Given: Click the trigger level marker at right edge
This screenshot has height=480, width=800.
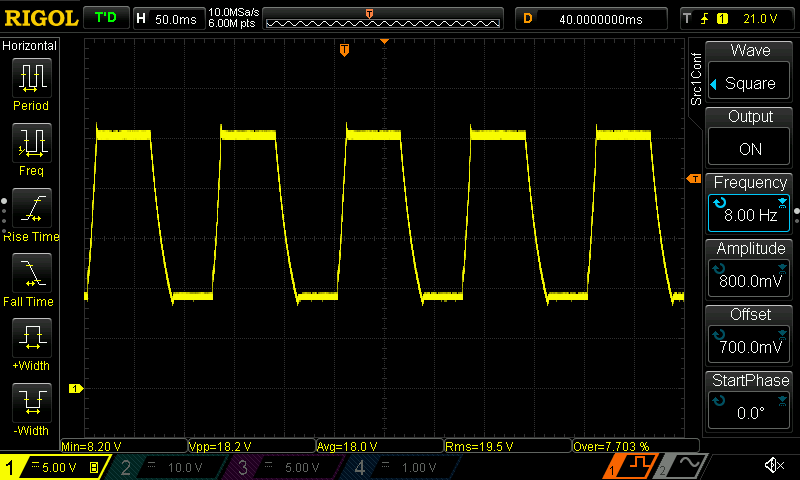Looking at the screenshot, I should [x=694, y=179].
